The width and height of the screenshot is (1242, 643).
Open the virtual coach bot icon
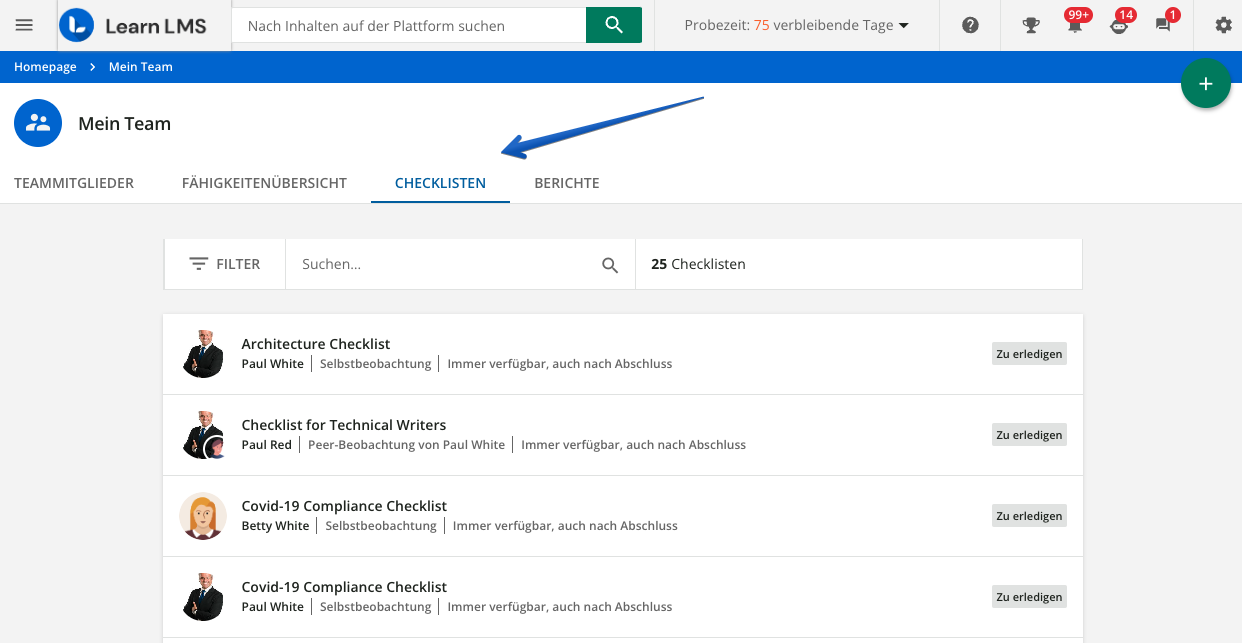coord(1119,25)
